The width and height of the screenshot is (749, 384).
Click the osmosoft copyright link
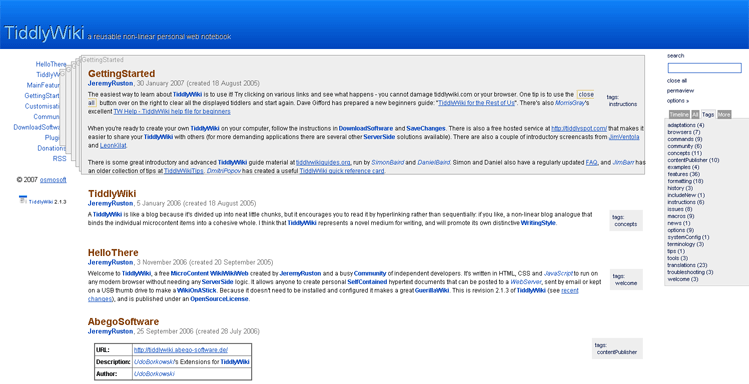pyautogui.click(x=53, y=180)
